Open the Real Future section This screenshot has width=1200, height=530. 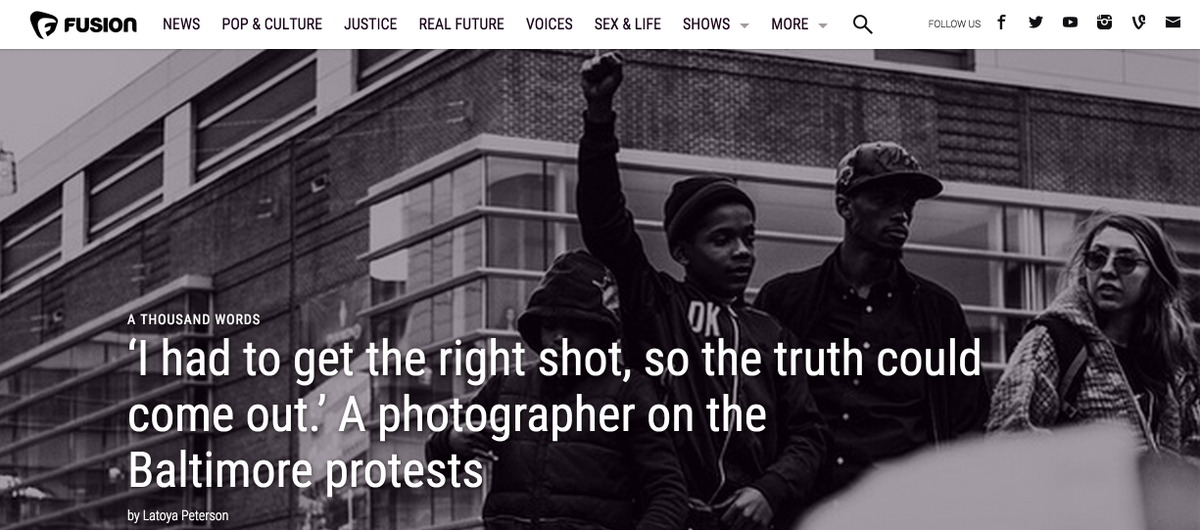462,24
